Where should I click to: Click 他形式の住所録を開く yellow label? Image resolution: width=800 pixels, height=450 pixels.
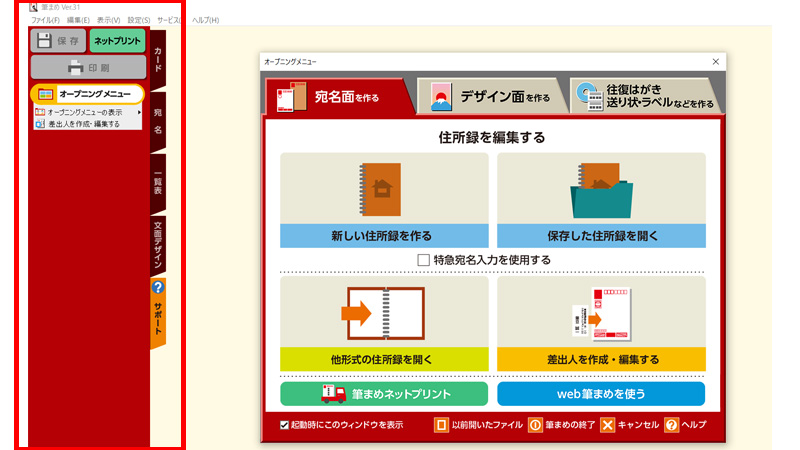[x=384, y=359]
